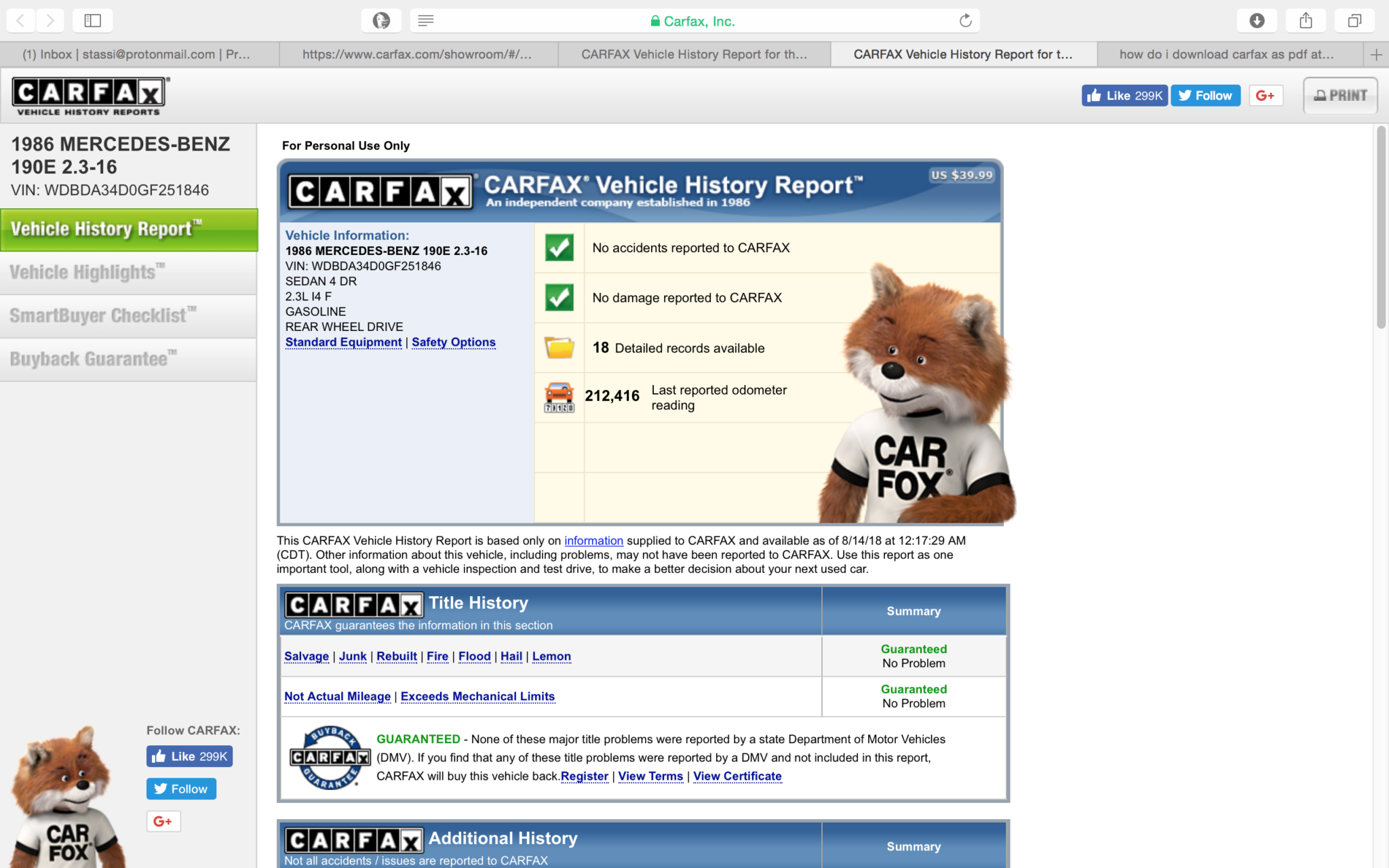Open the Lemon title link

tap(551, 656)
